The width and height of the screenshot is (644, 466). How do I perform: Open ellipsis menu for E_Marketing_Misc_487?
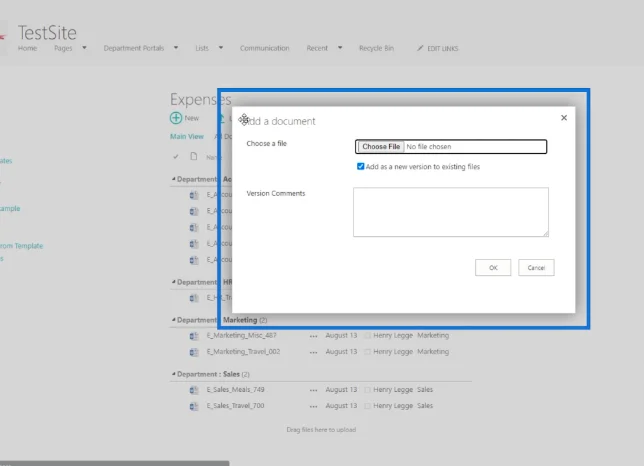click(x=313, y=336)
